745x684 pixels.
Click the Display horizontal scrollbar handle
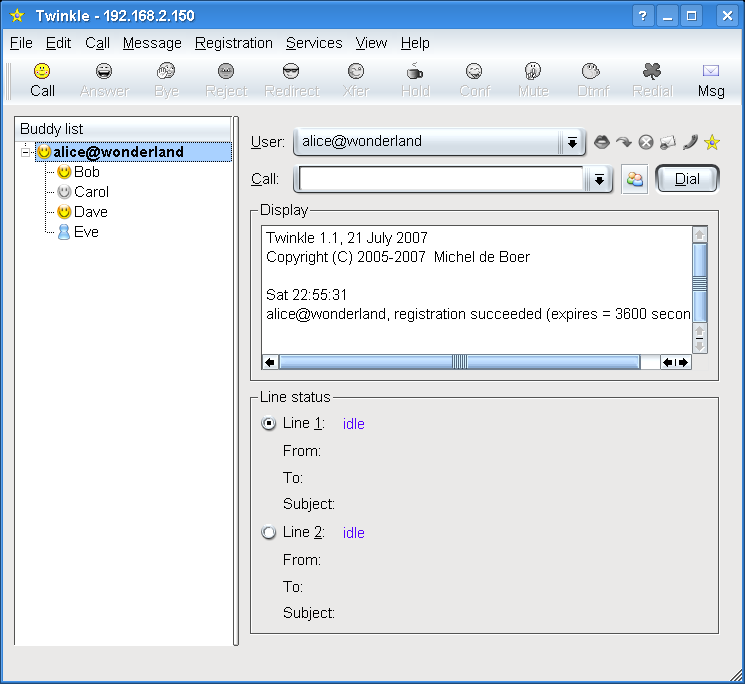coord(459,362)
